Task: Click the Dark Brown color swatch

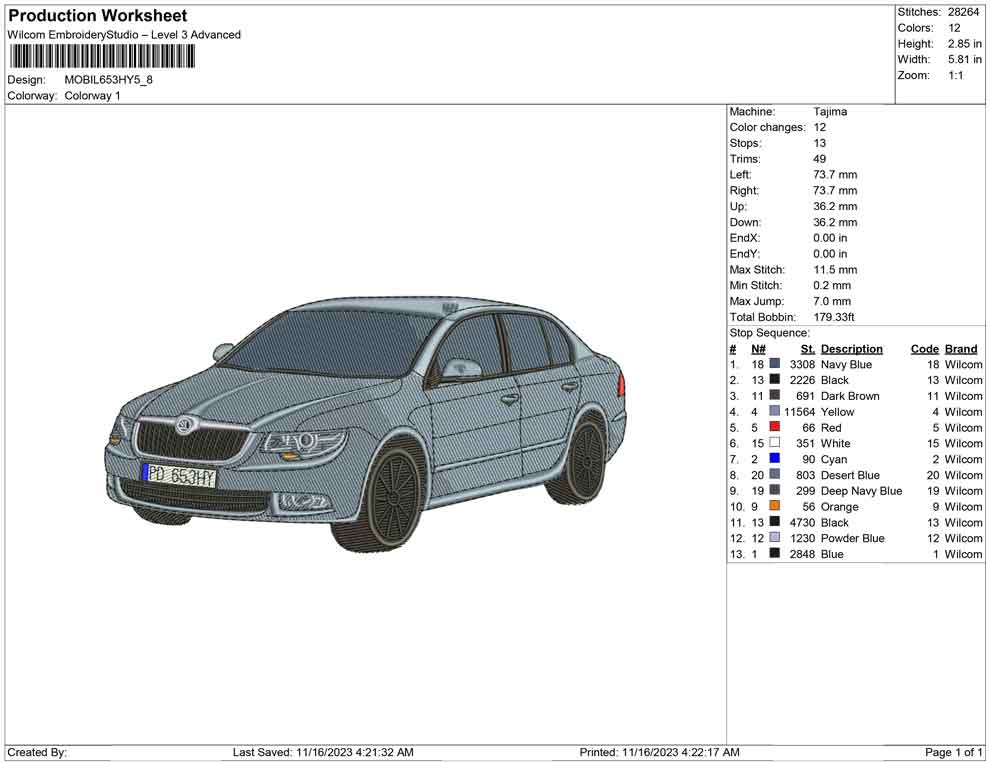Action: click(775, 396)
